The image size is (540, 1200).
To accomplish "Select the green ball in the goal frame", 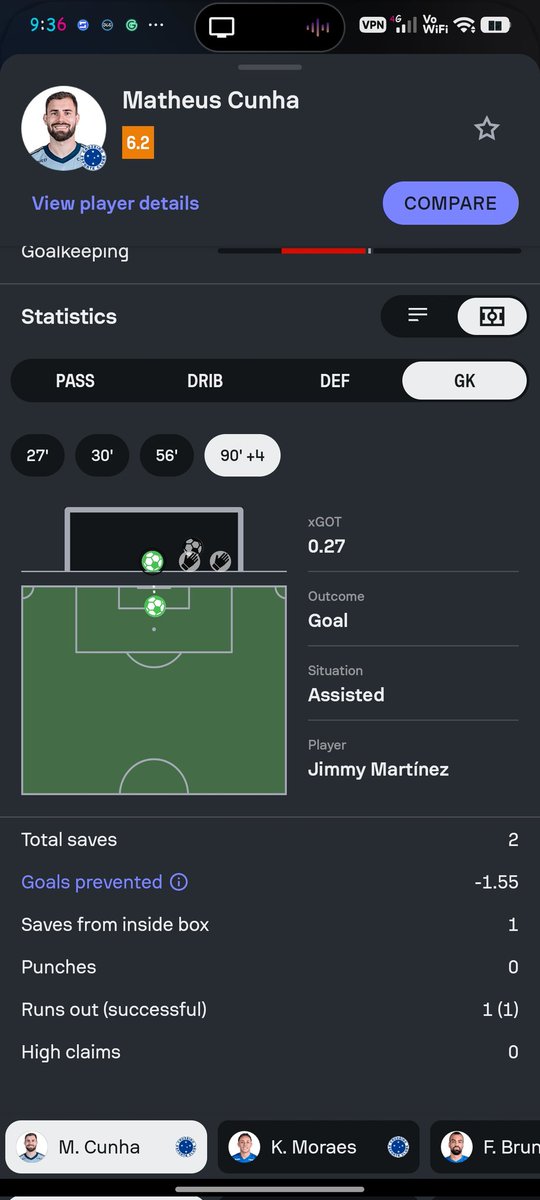I will (152, 561).
